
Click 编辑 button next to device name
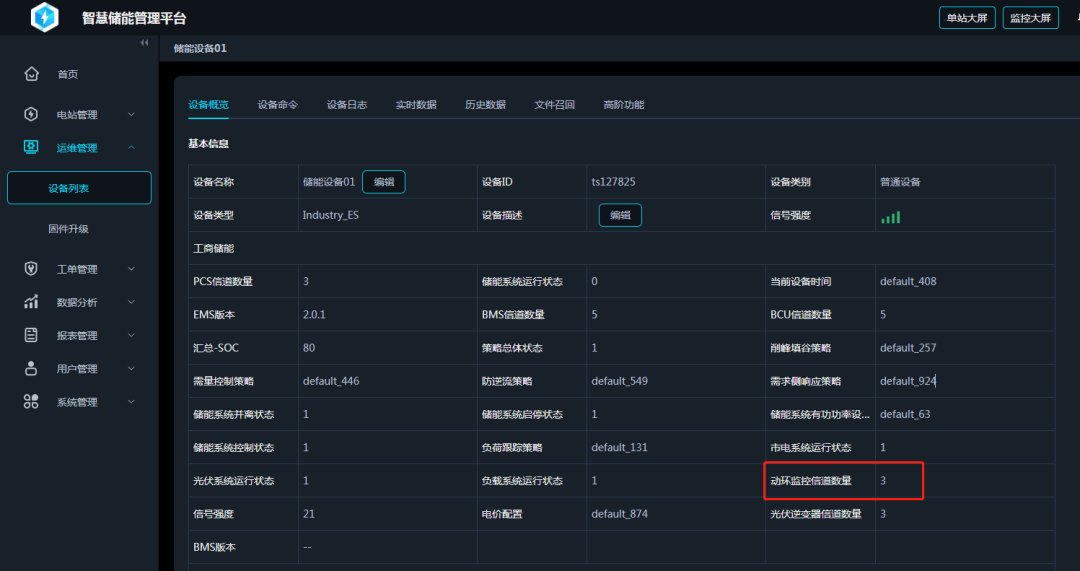point(383,182)
